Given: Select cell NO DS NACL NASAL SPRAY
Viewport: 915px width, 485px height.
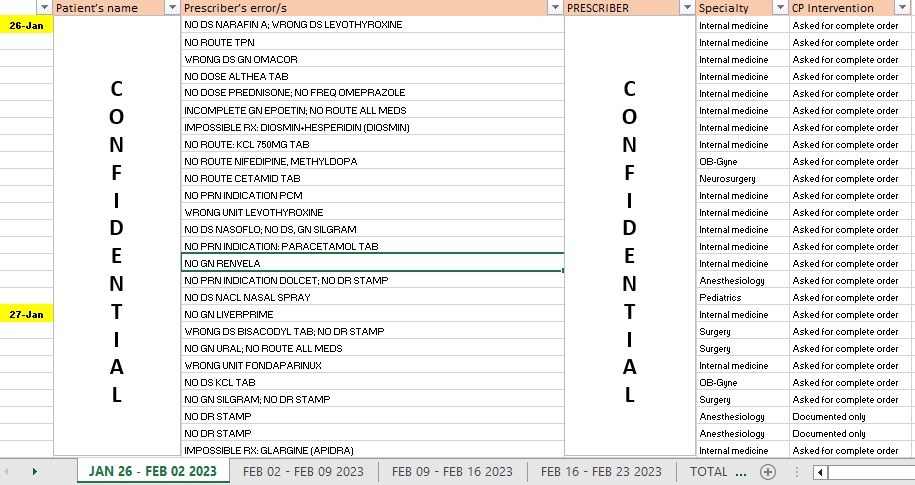Looking at the screenshot, I should pyautogui.click(x=372, y=297).
